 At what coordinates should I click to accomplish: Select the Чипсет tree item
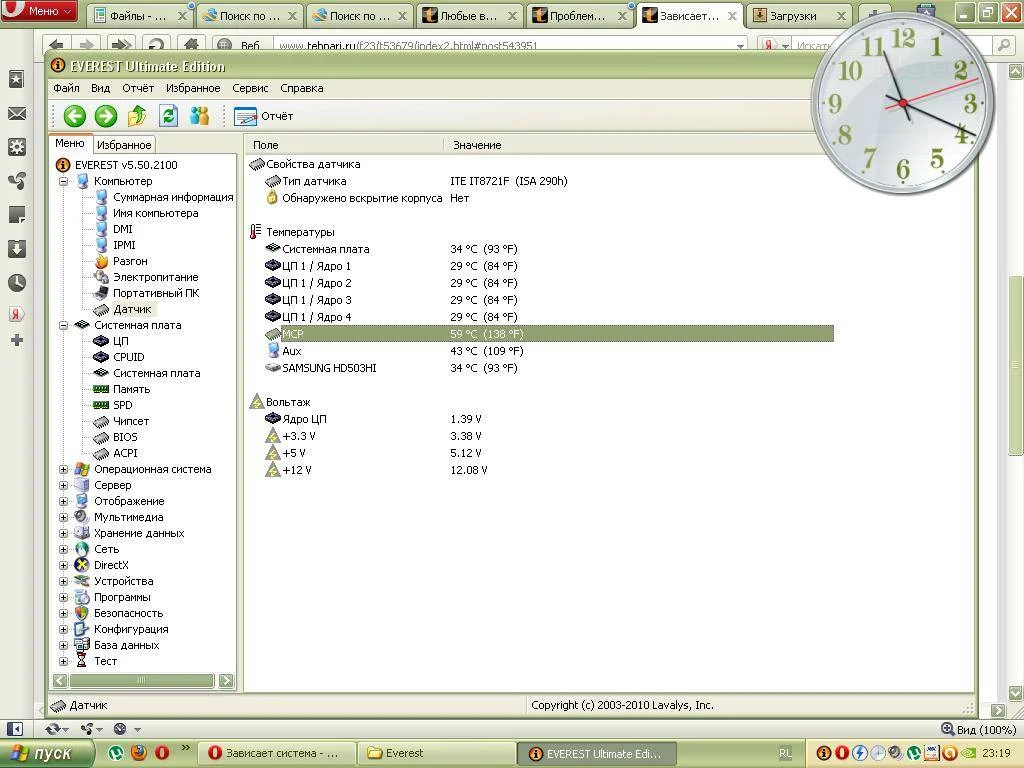131,421
